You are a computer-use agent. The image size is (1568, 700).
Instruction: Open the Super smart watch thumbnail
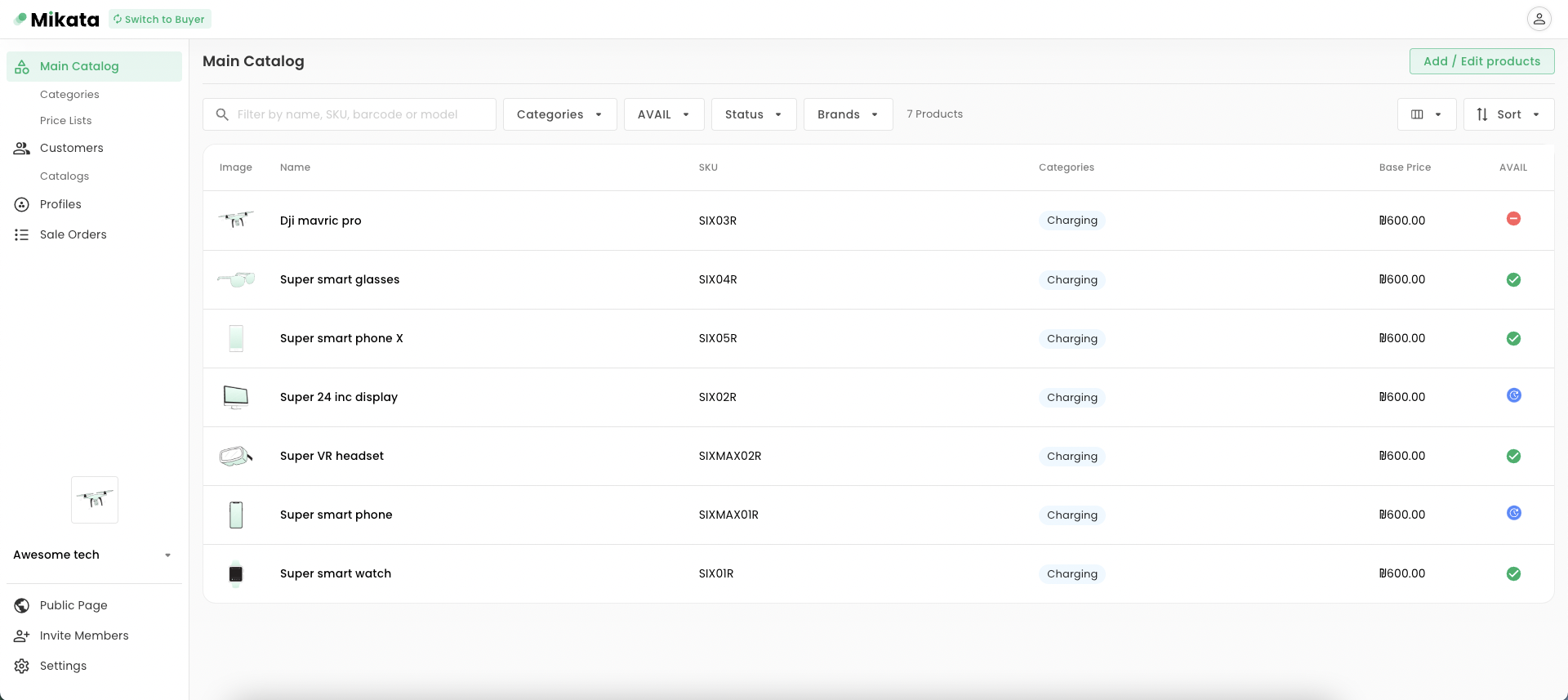pyautogui.click(x=236, y=573)
